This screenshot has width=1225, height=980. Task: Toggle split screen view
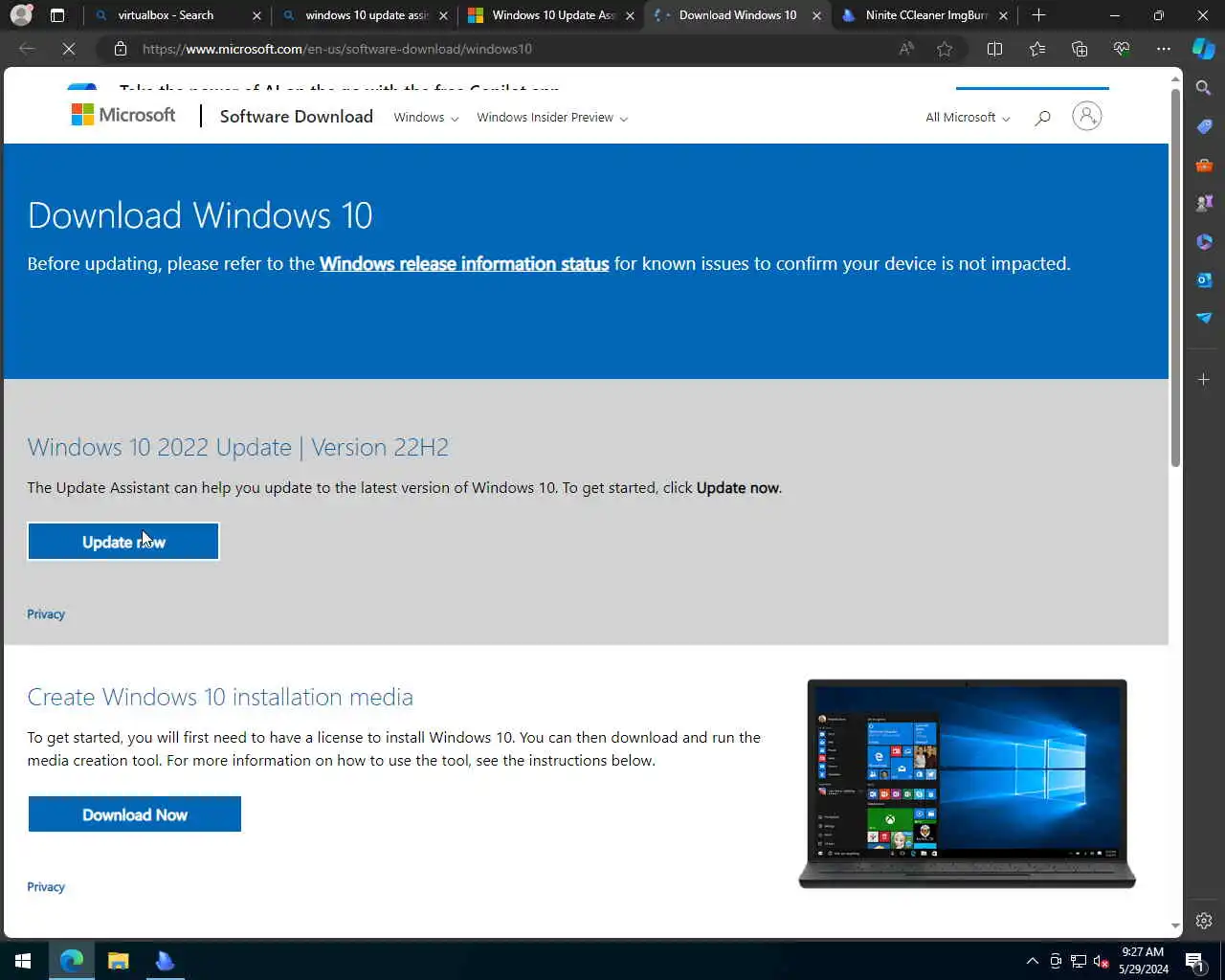[994, 49]
